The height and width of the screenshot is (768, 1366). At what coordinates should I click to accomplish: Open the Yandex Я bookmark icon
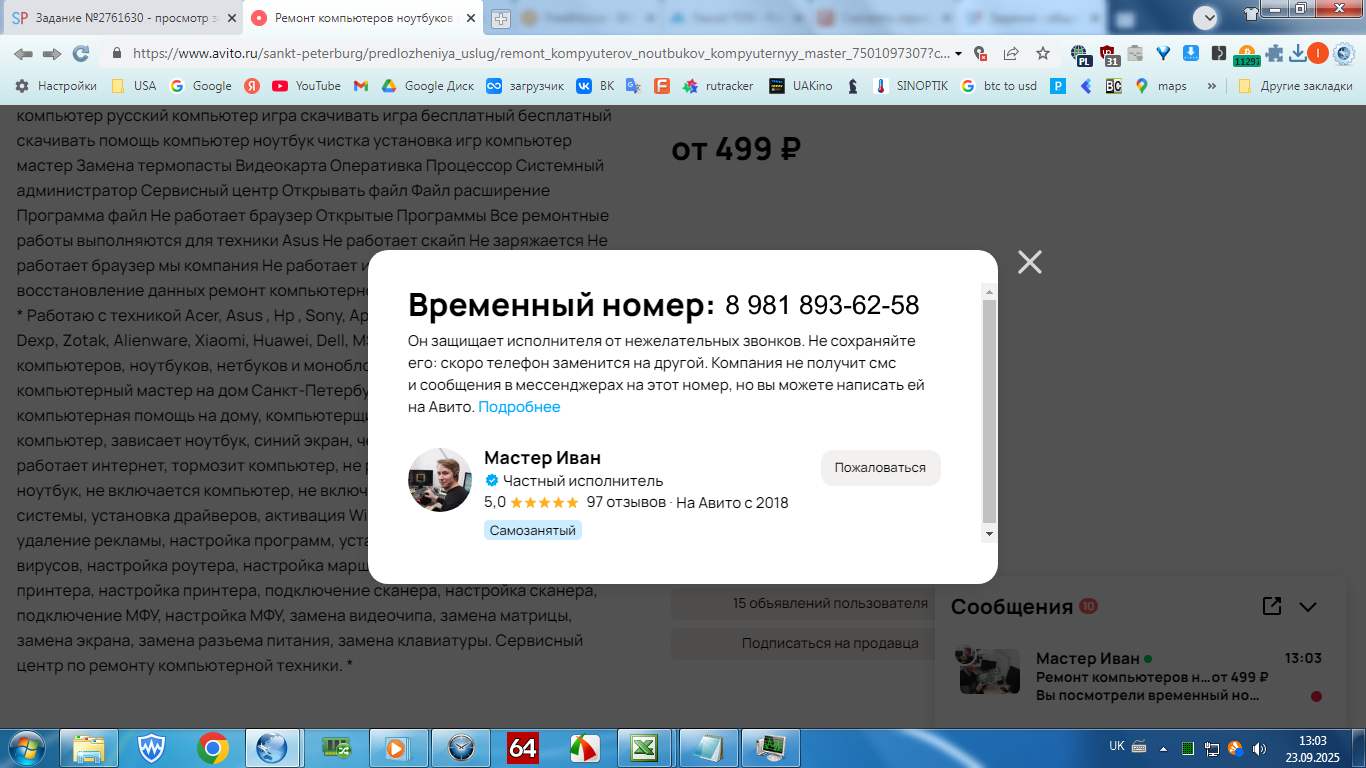point(253,86)
